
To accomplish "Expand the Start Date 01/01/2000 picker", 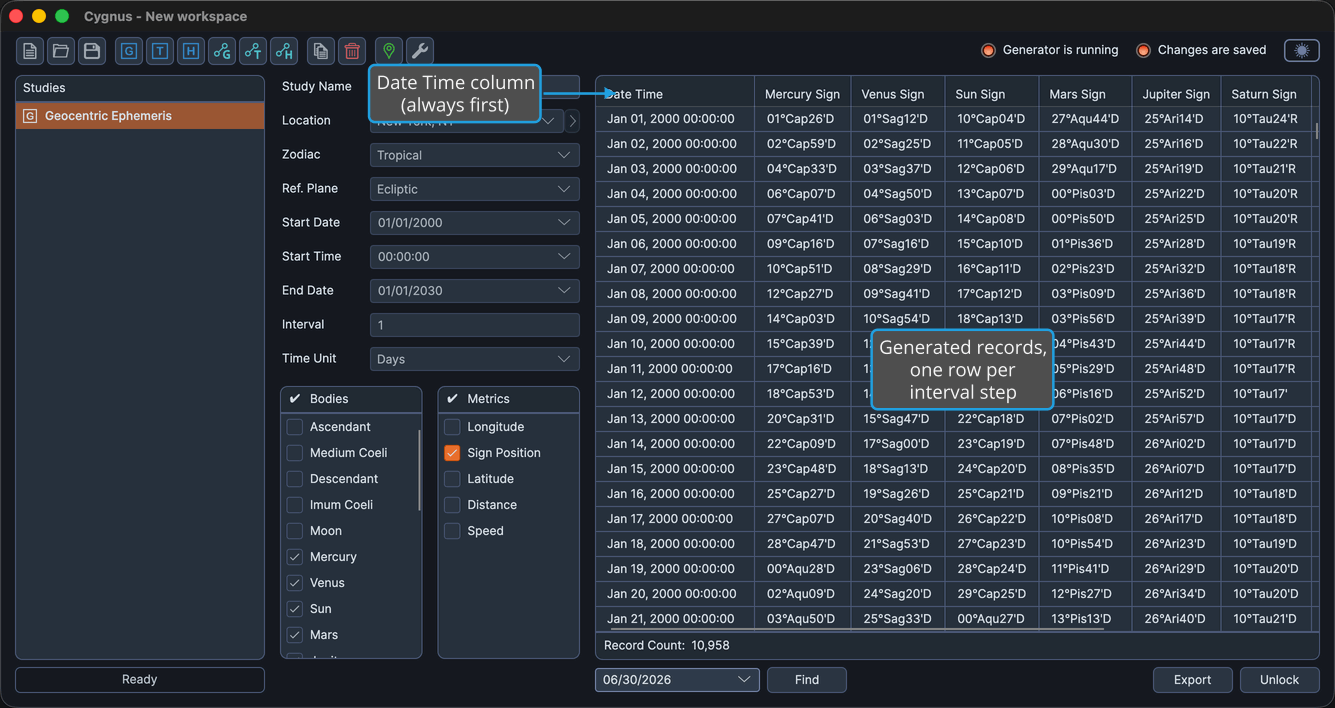I will pos(474,223).
